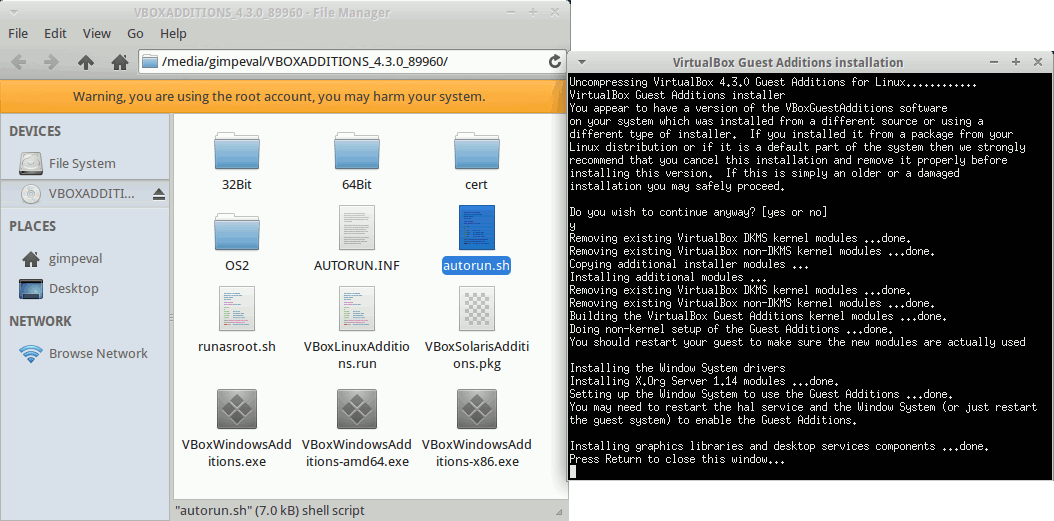Select VBoxSolarisAdditions.pkg file icon

[476, 309]
